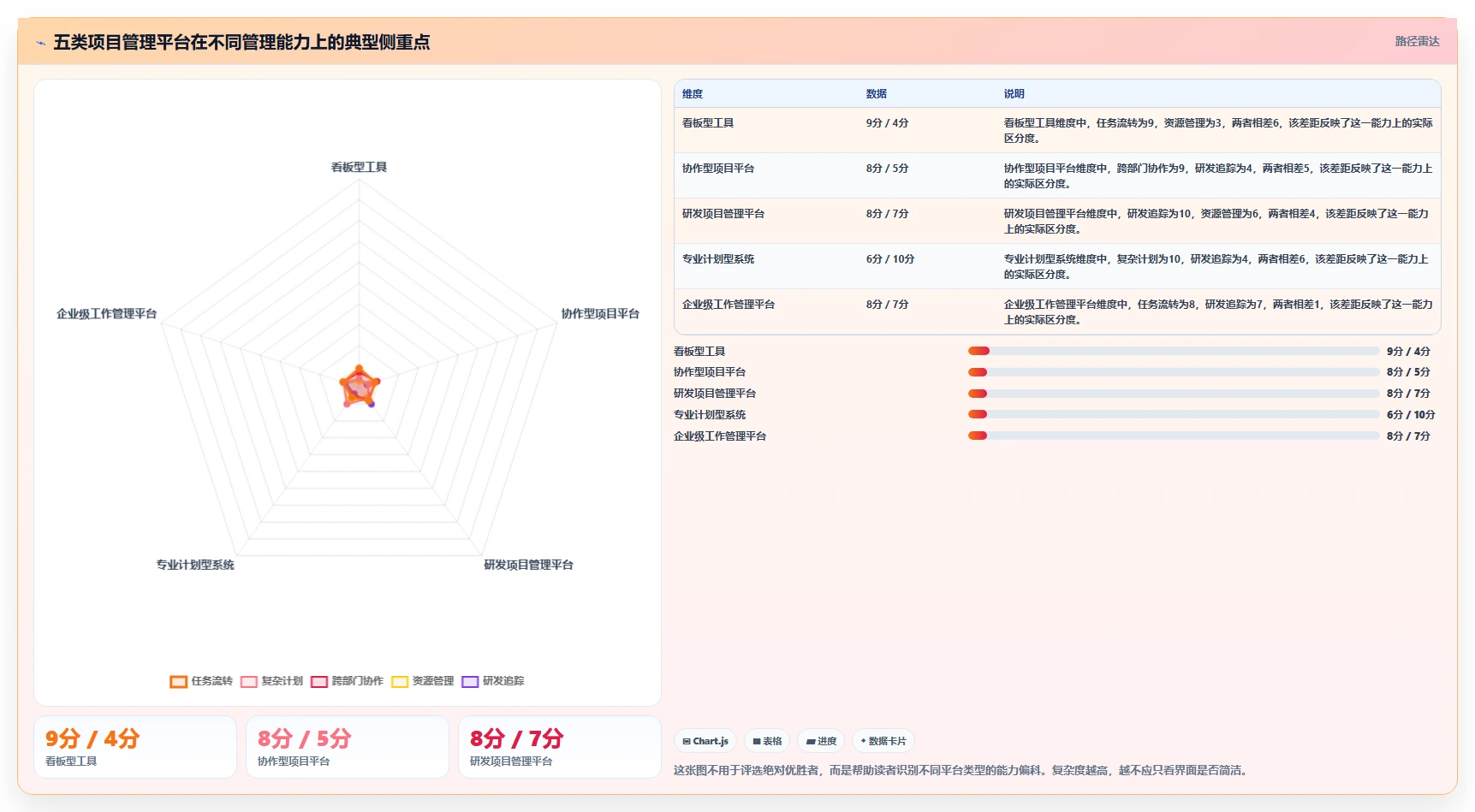Image resolution: width=1475 pixels, height=812 pixels.
Task: Click 8分 / 7分 in 企业级工作管理平台 table row
Action: tap(887, 305)
